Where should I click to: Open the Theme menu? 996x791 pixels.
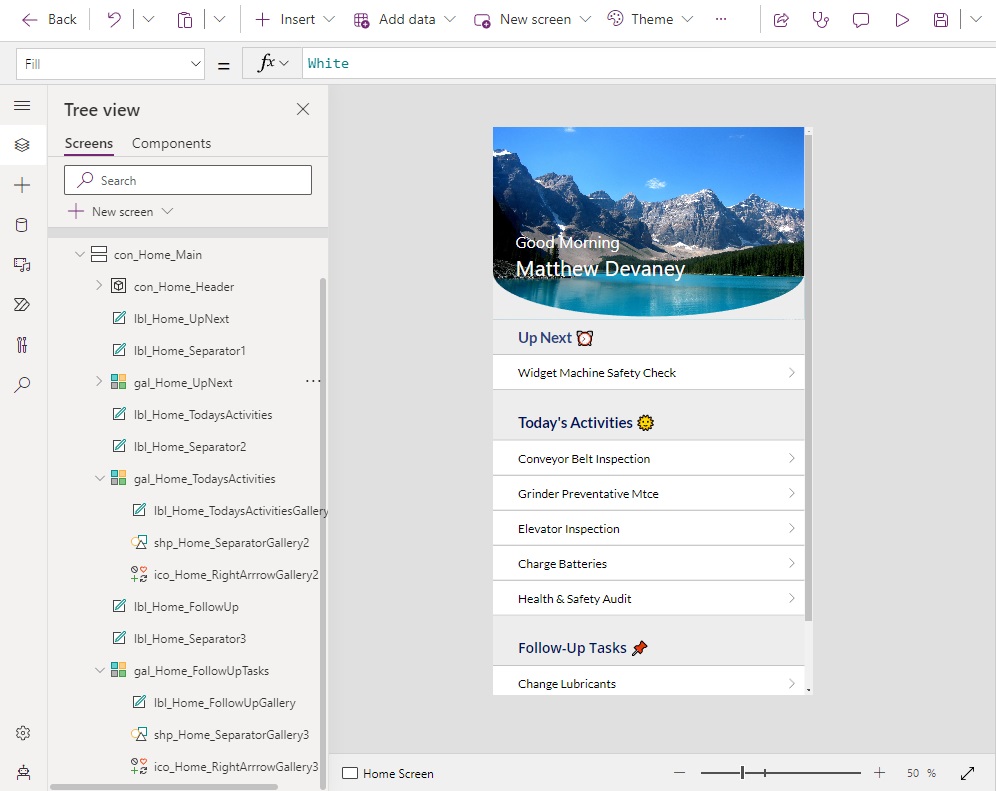point(650,20)
